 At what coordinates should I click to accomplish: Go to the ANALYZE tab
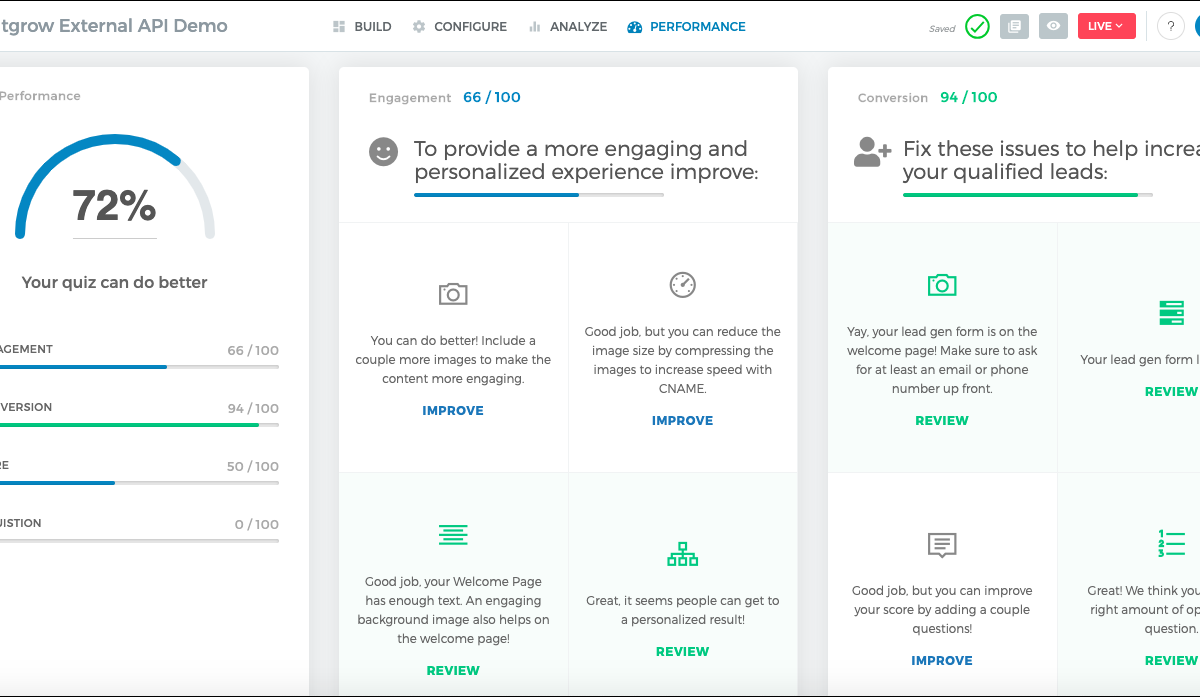click(568, 27)
